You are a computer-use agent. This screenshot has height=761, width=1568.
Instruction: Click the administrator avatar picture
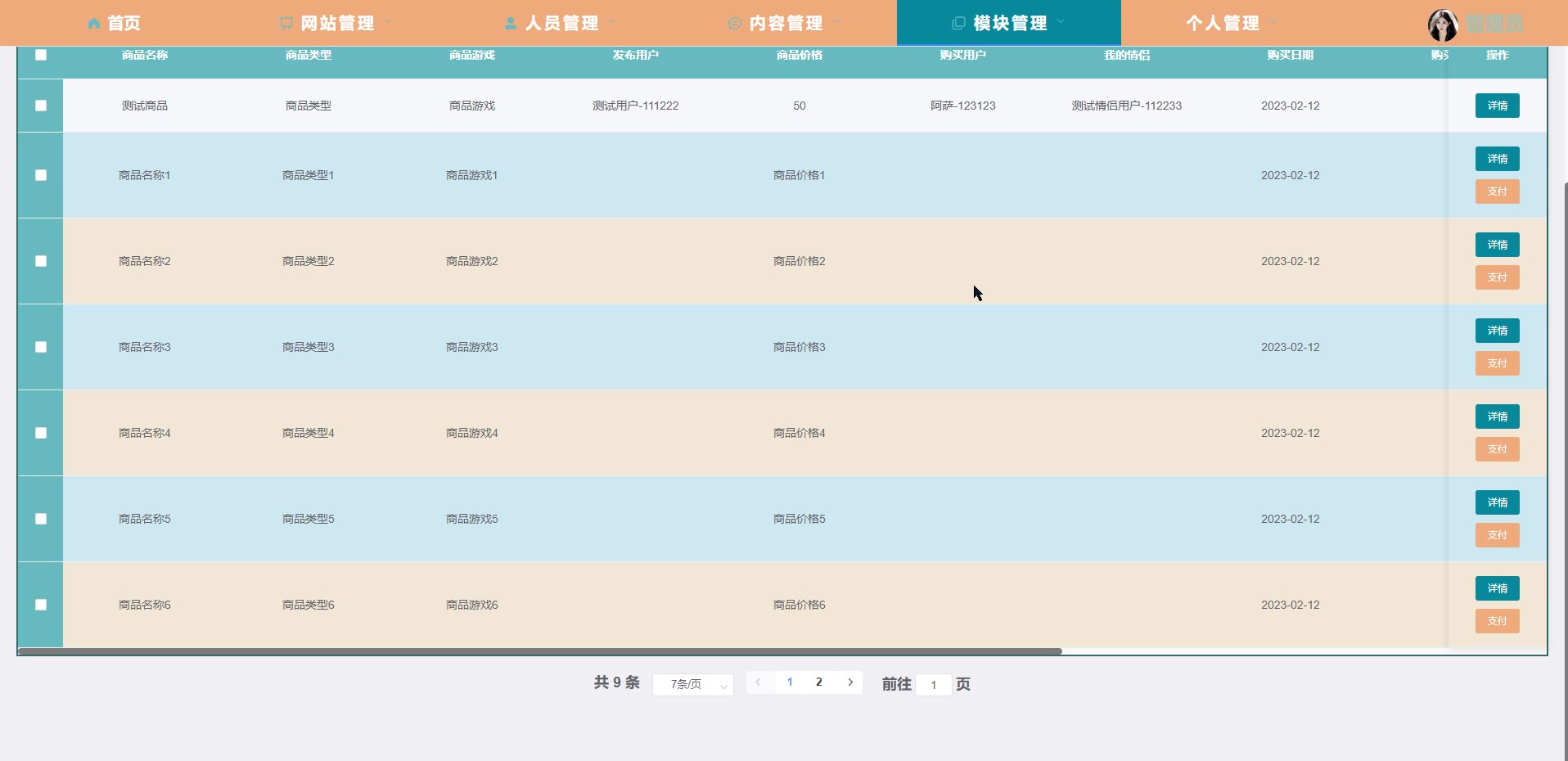tap(1442, 25)
